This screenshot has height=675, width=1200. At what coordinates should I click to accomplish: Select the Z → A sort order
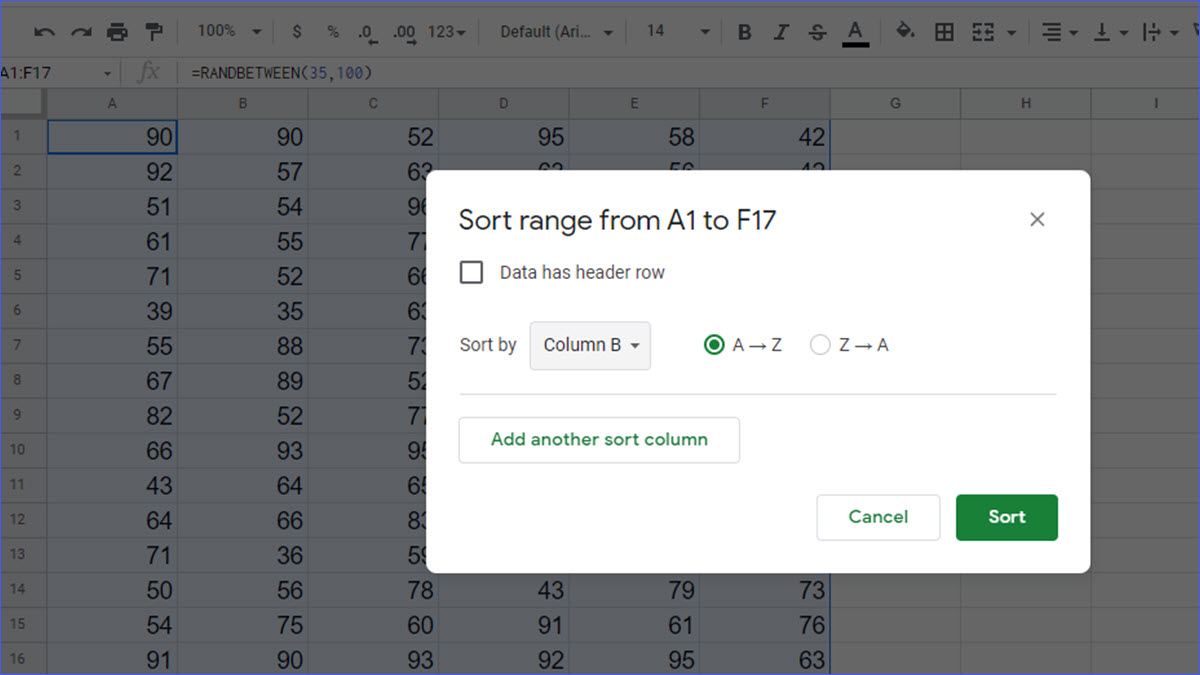(820, 345)
